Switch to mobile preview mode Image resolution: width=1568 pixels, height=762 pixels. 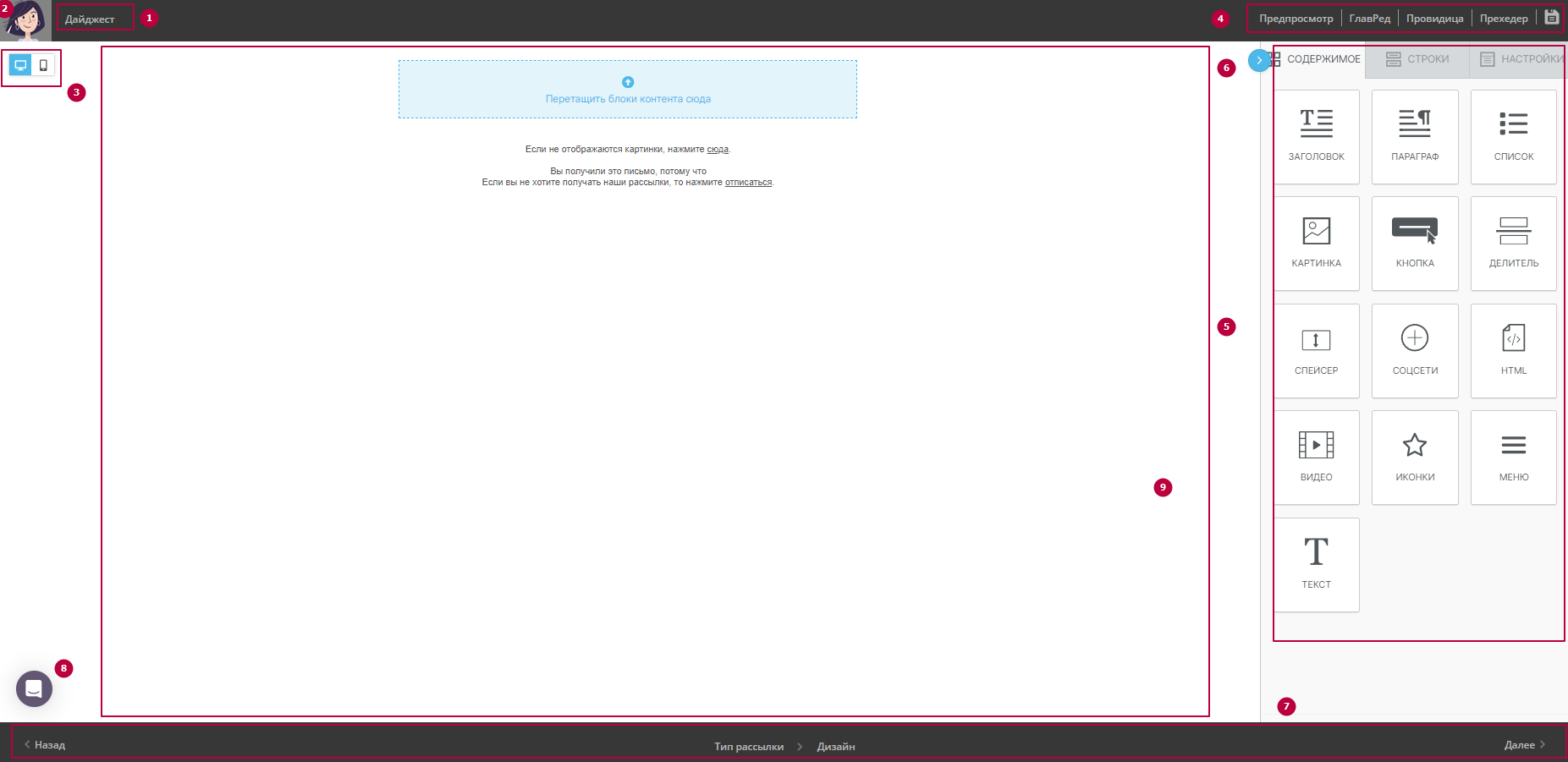43,65
